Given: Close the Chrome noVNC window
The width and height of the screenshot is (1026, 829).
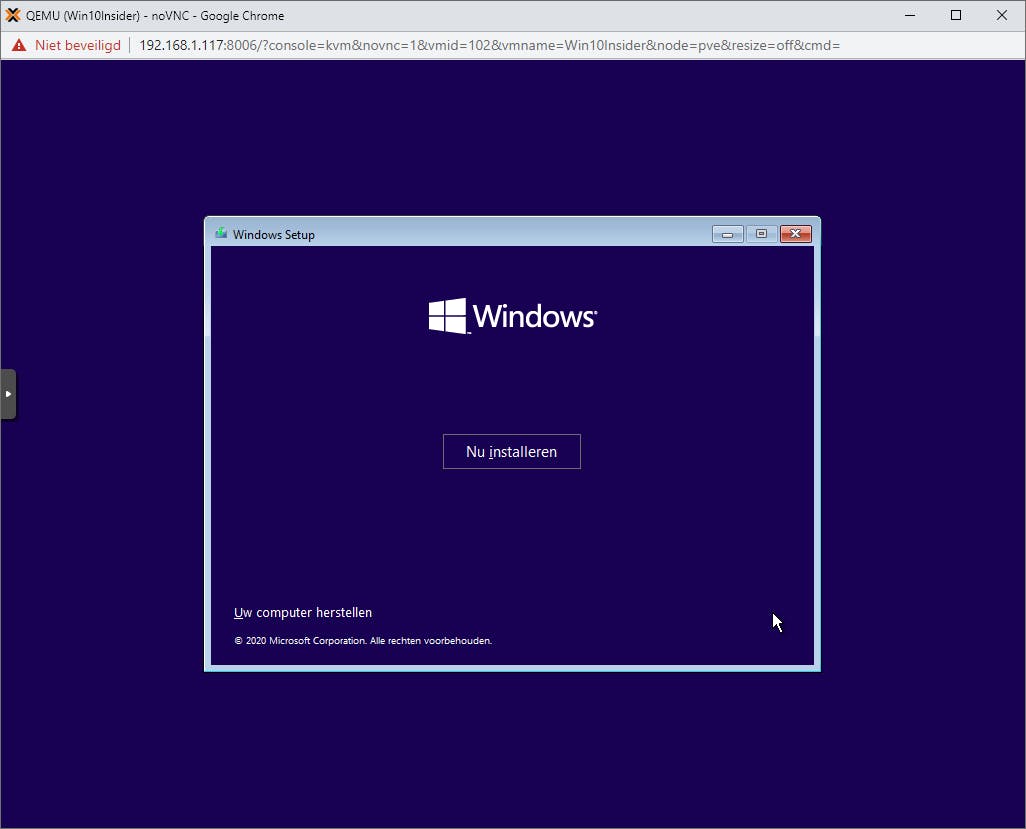Looking at the screenshot, I should point(1002,15).
